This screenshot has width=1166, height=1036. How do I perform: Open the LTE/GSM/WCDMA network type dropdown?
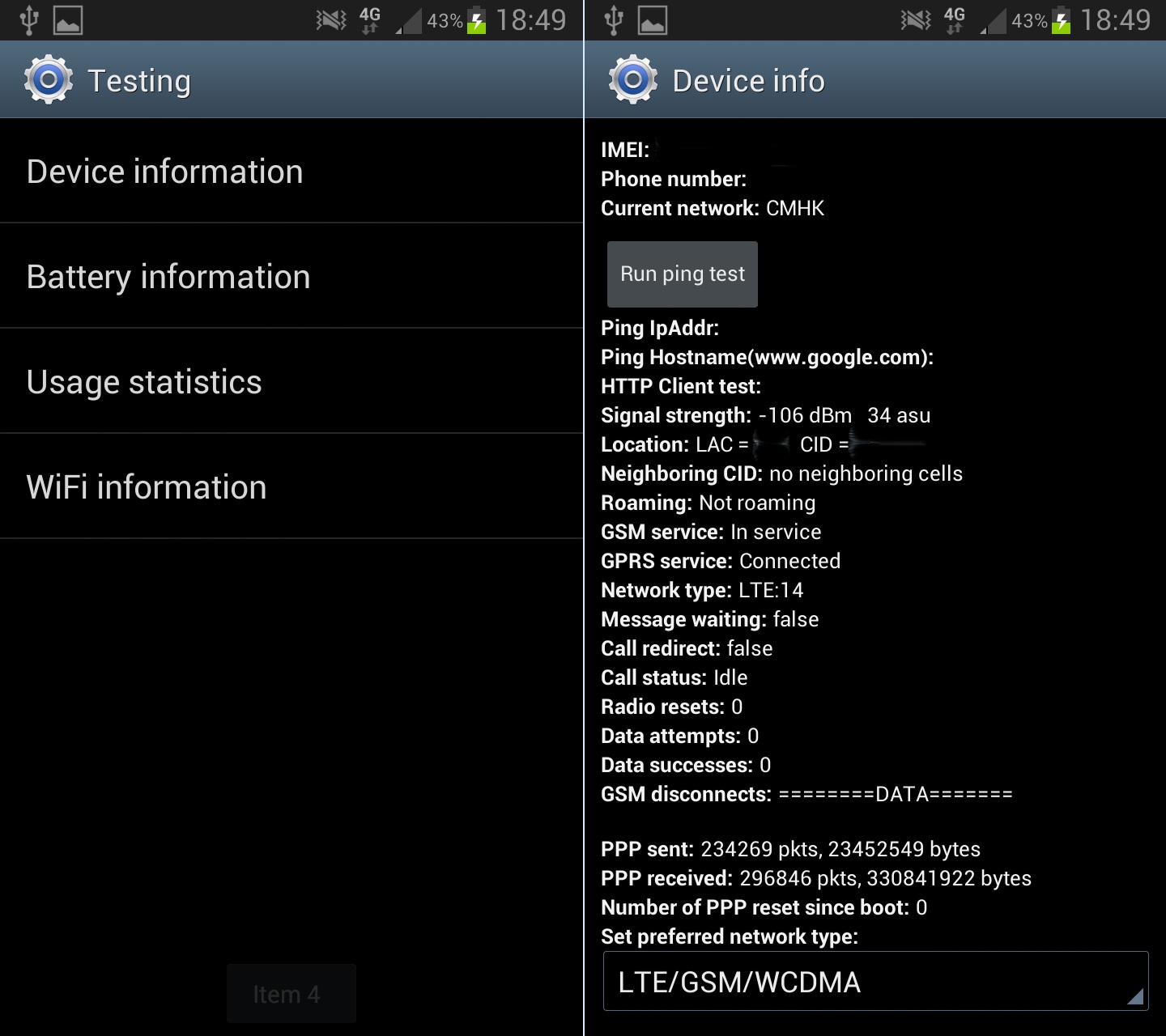[x=875, y=981]
